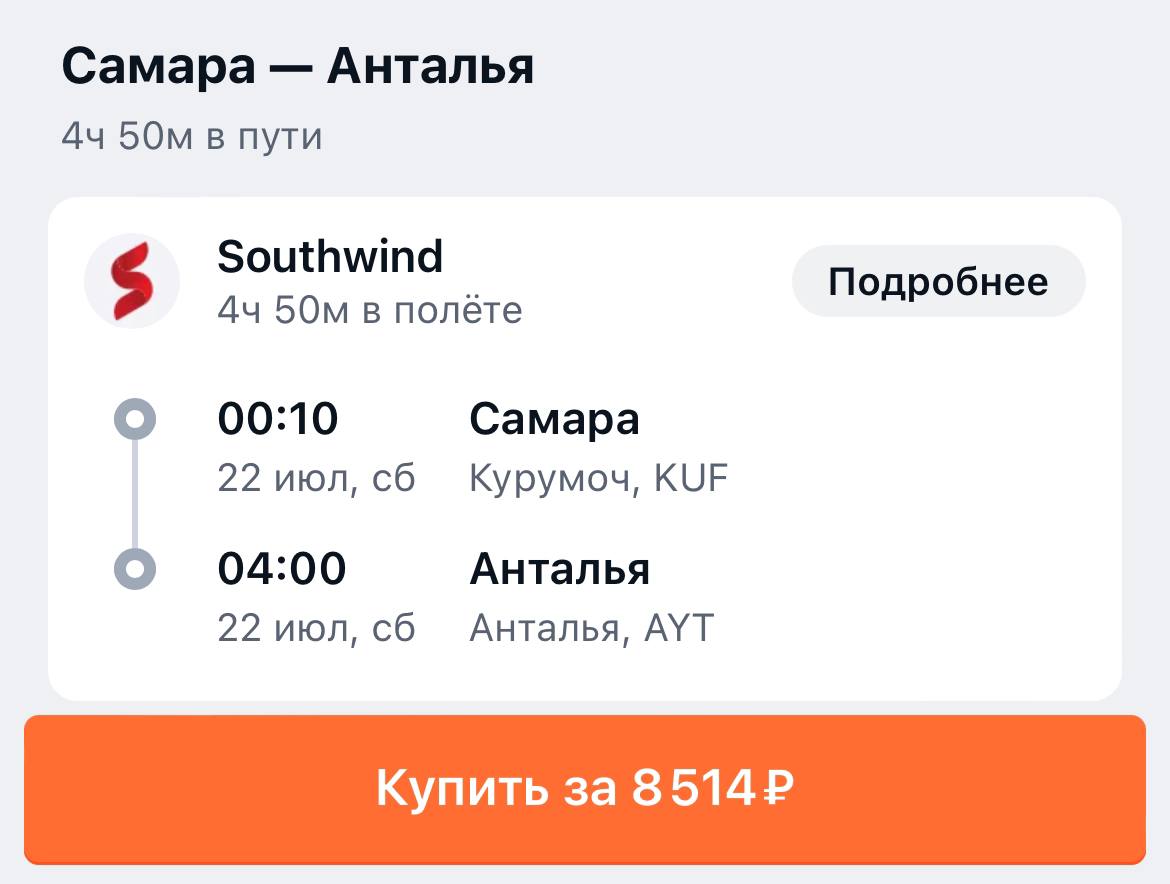Select the Southwind airline name
This screenshot has width=1170, height=884.
pyautogui.click(x=330, y=257)
